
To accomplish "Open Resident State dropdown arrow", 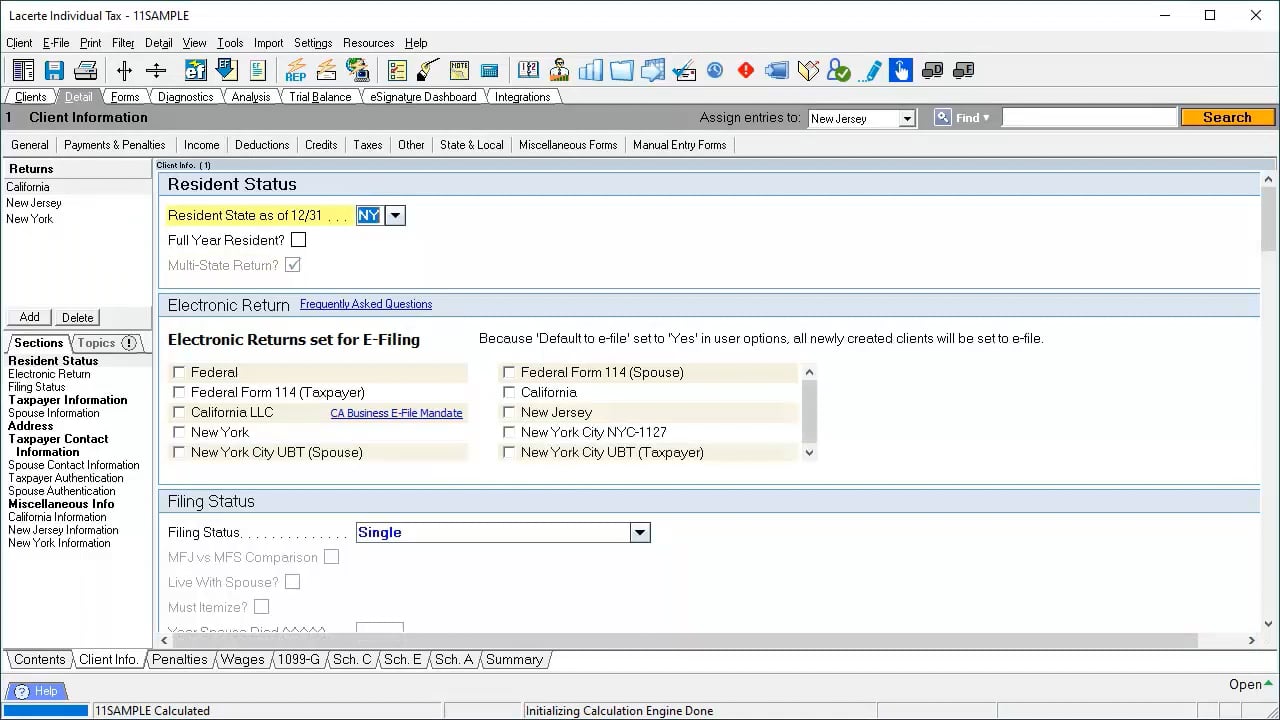I will [x=395, y=215].
